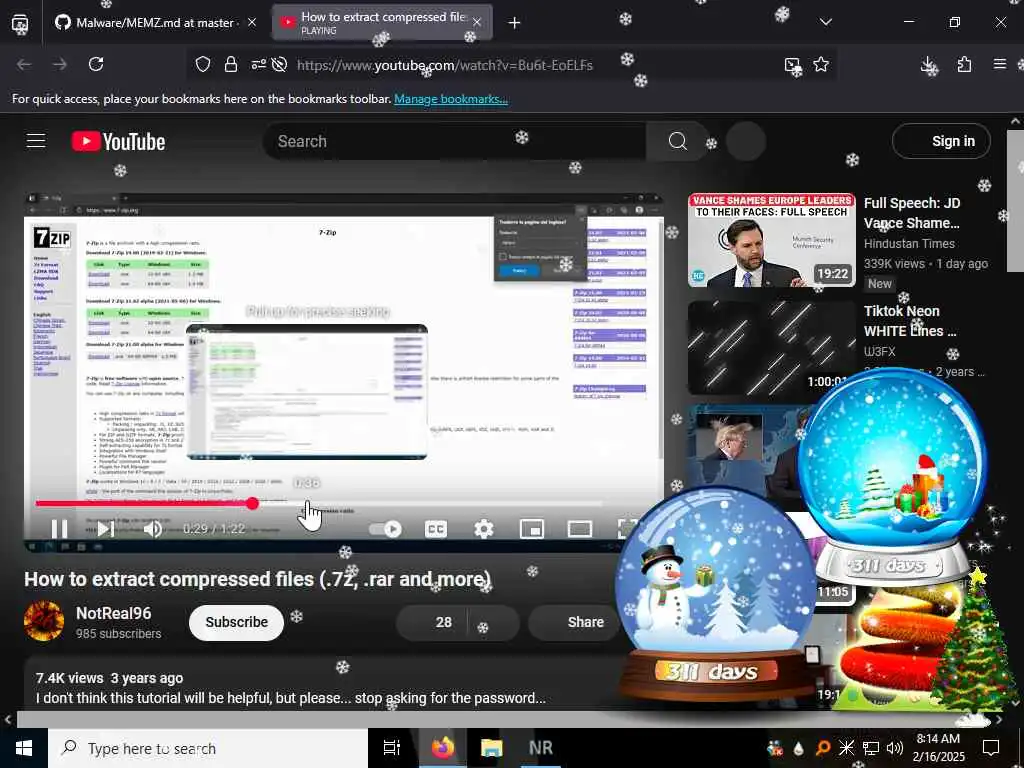Like the video with 28 likes
The width and height of the screenshot is (1024, 768).
(432, 622)
